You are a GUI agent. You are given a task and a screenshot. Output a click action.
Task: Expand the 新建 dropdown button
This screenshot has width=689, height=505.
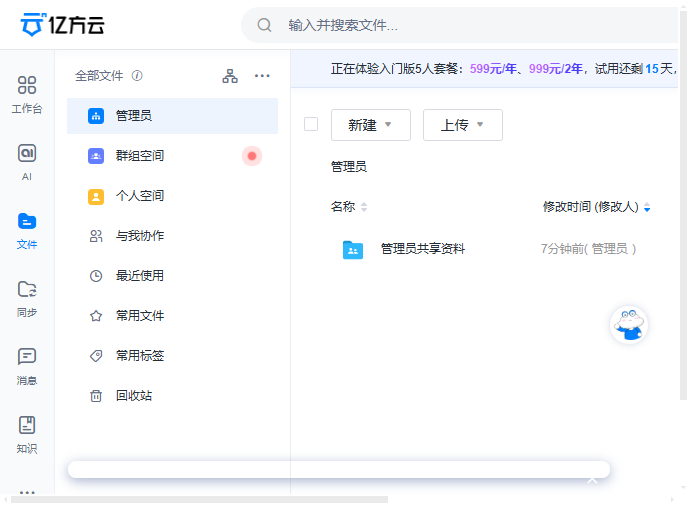pyautogui.click(x=371, y=125)
